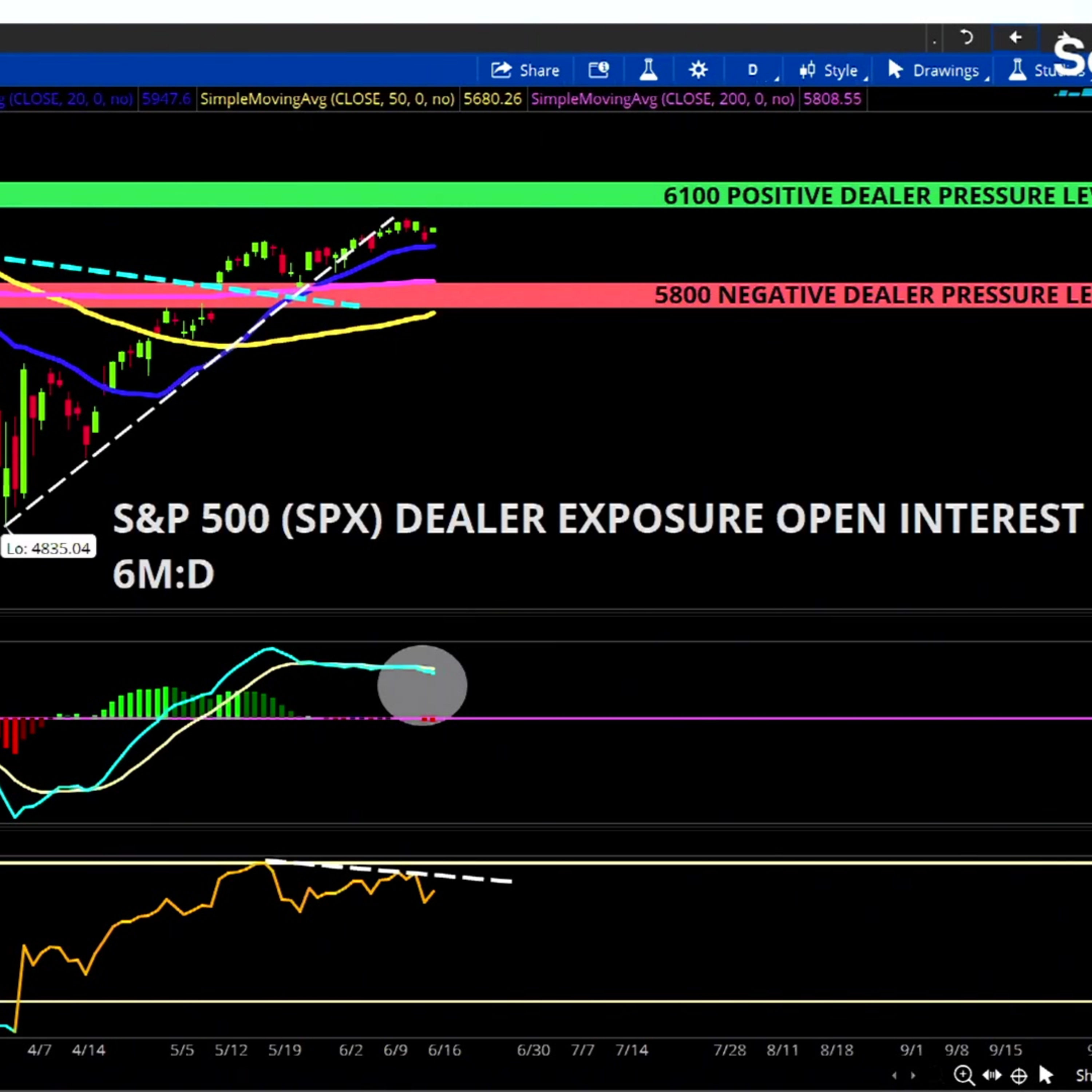Select the pointer cursor at bottom right

coord(1045,1075)
